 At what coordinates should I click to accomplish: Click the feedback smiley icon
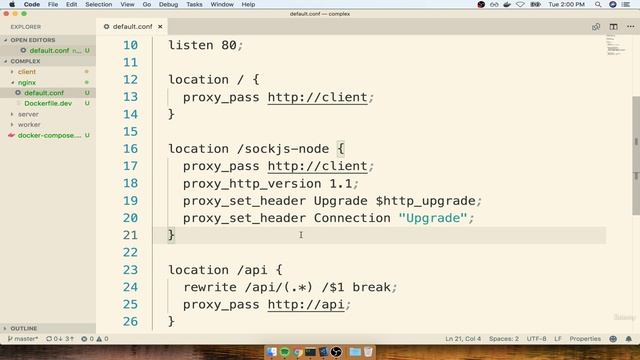tap(613, 339)
